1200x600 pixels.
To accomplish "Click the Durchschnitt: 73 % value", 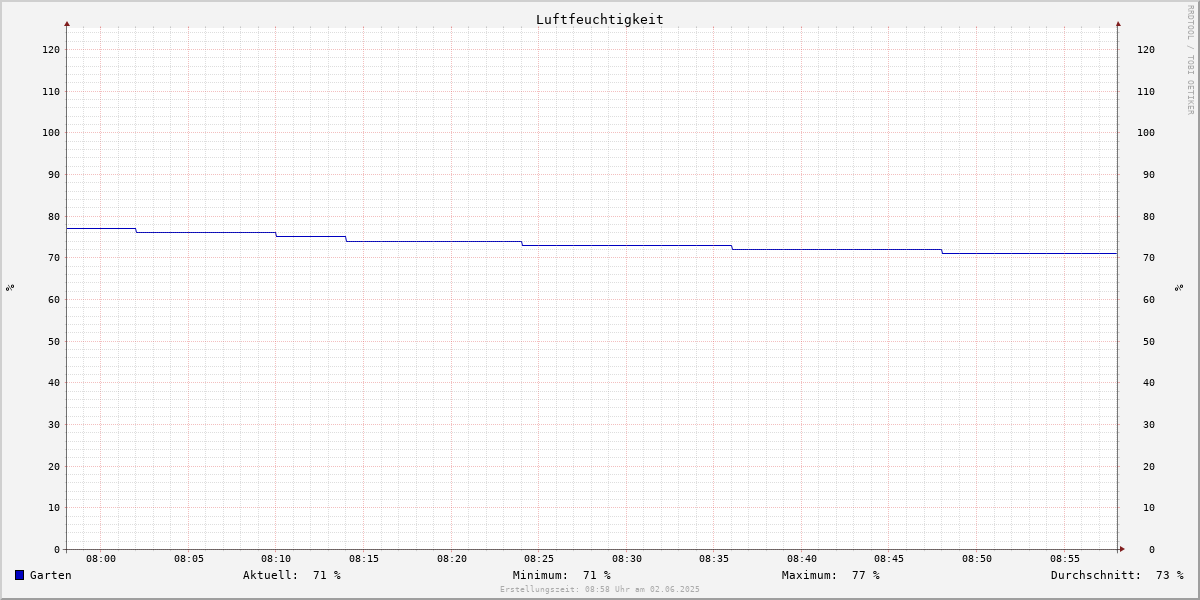I will point(1117,575).
